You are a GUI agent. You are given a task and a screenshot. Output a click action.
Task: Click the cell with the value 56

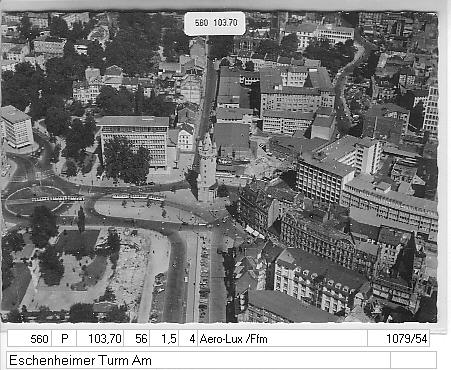point(137,339)
